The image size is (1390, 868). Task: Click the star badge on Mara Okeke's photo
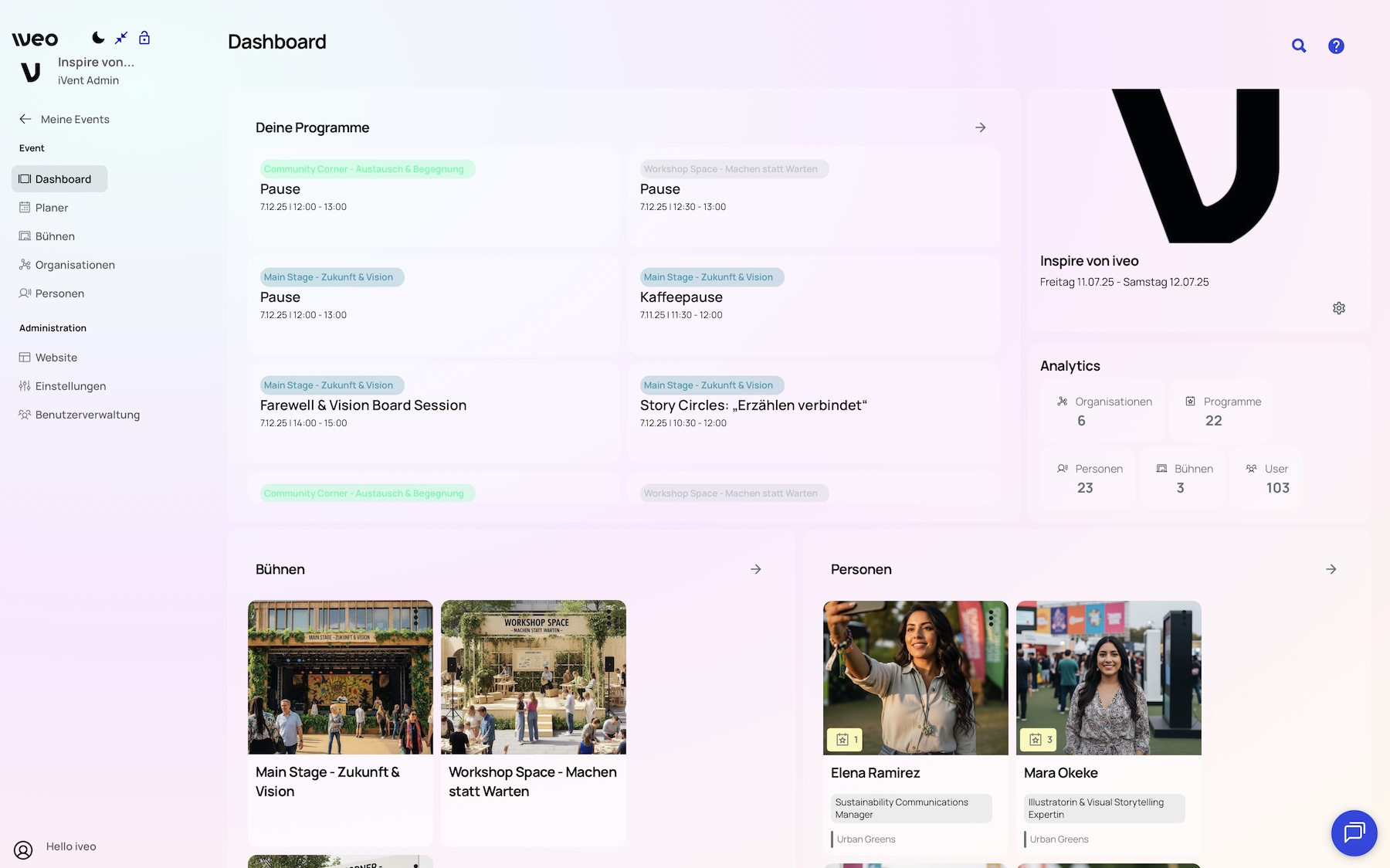1038,739
